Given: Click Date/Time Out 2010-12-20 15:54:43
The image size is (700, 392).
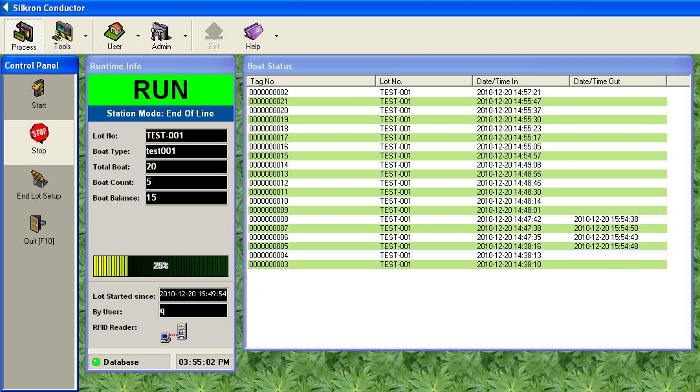Looking at the screenshot, I should (x=606, y=237).
